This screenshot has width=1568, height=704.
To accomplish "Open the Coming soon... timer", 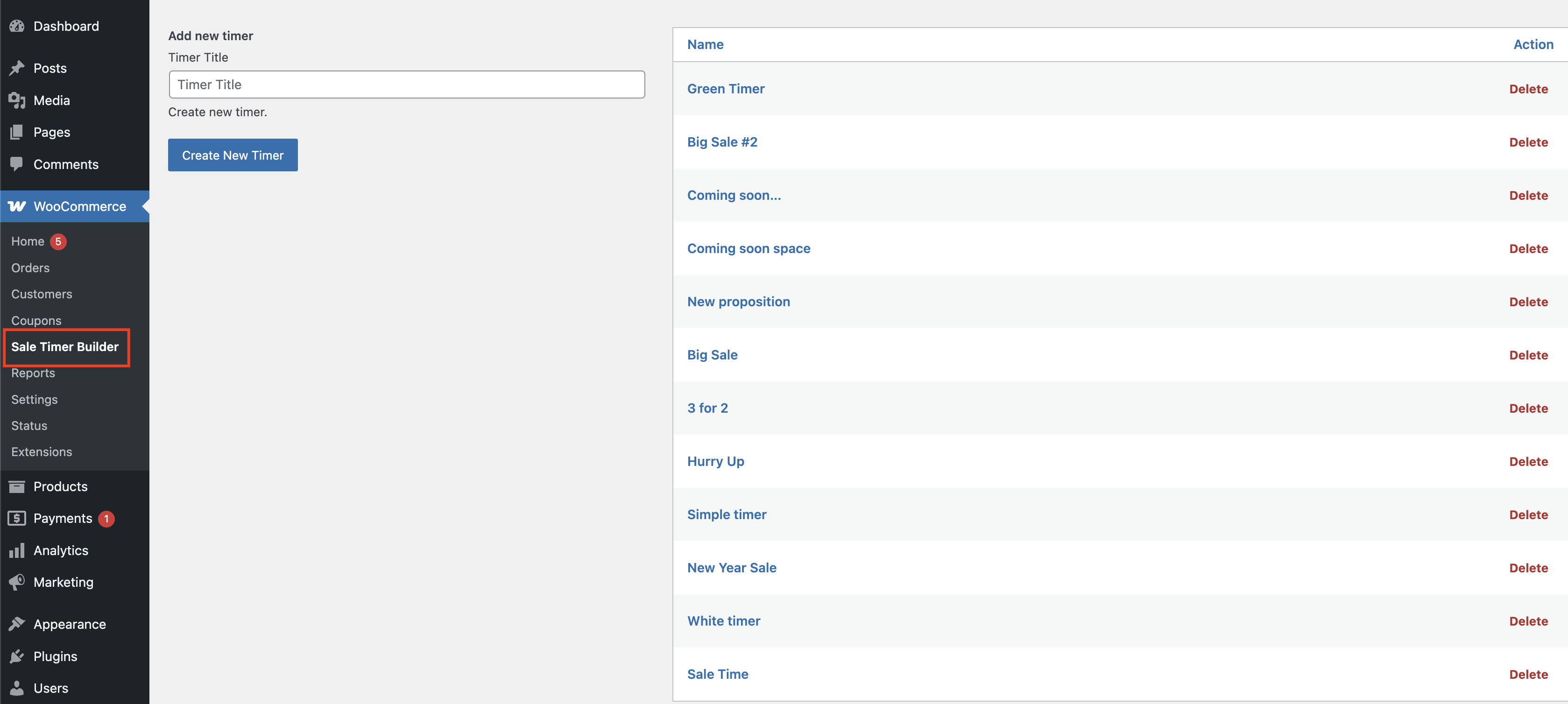I will pos(734,195).
